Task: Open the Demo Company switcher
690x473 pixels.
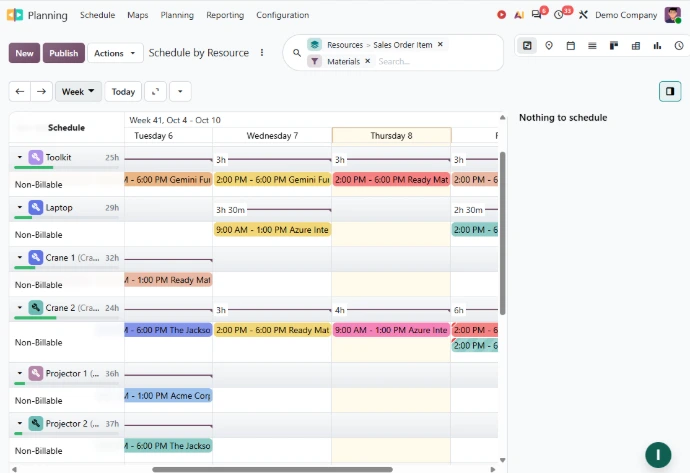Action: pos(626,15)
